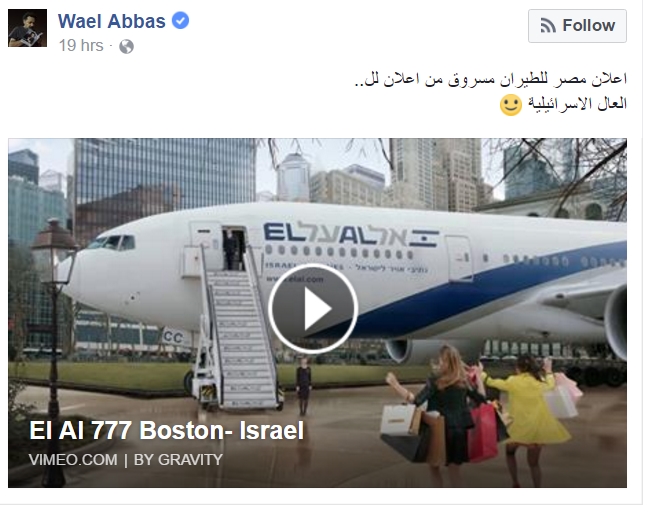
Task: Click the second Arabic line beside the emoji
Action: [577, 104]
